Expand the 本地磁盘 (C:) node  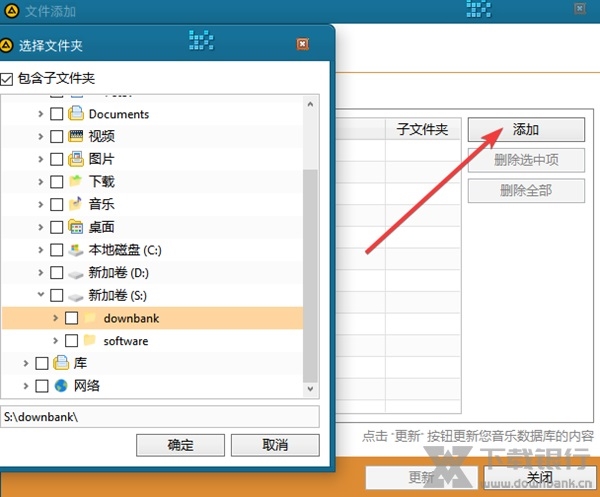(x=41, y=250)
